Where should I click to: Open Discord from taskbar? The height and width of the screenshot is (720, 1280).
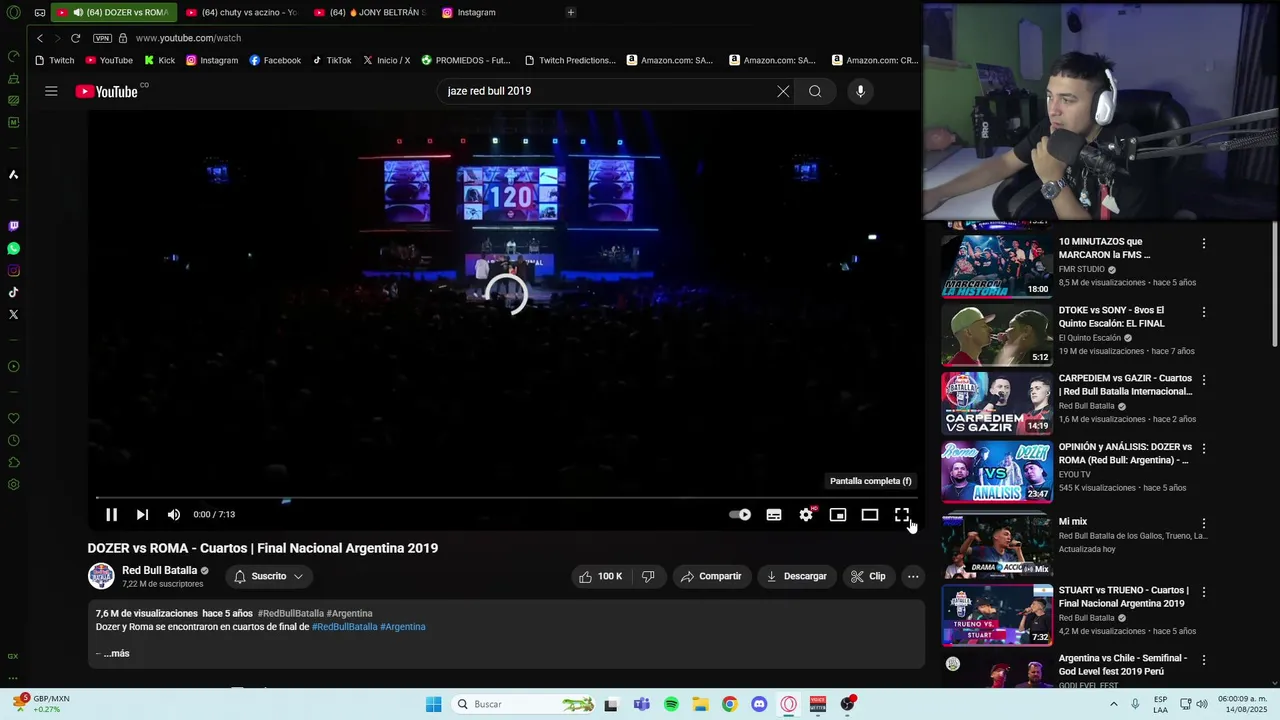coord(759,704)
